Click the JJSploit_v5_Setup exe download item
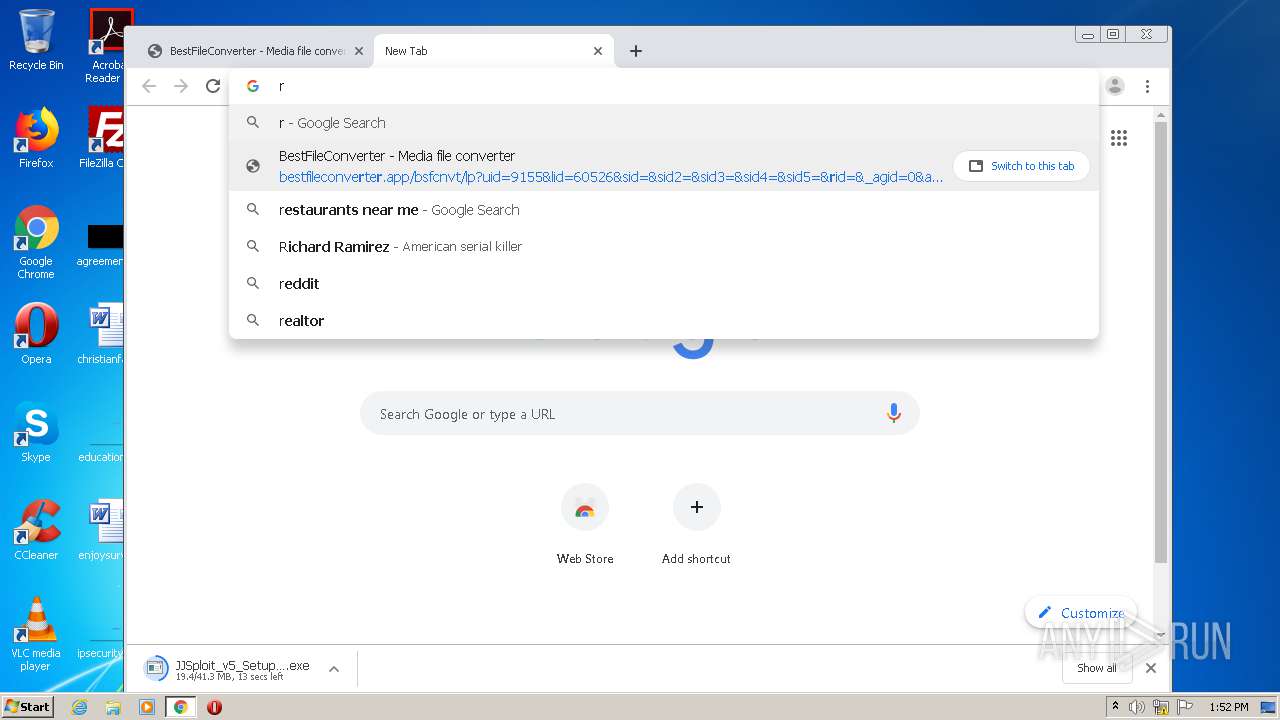 pyautogui.click(x=228, y=669)
